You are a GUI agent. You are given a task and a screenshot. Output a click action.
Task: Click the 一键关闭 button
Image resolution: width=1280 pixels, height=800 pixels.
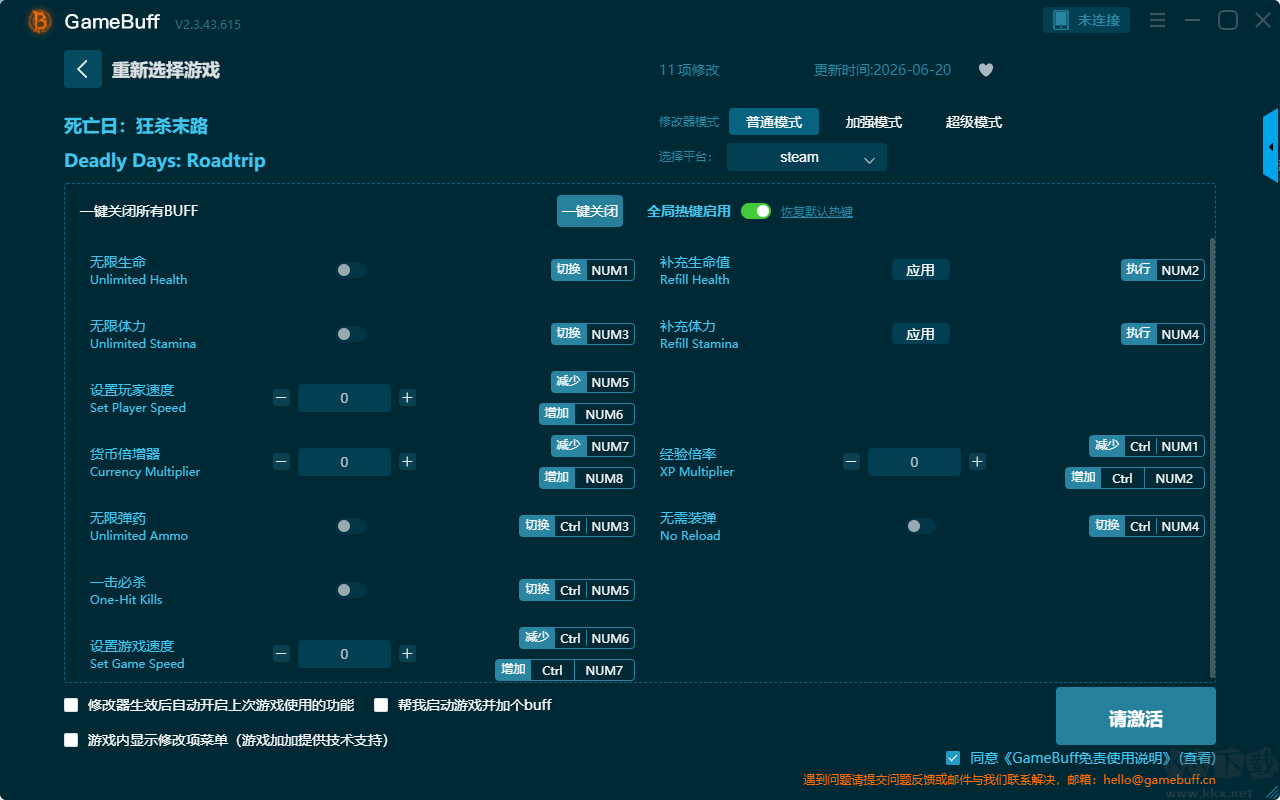click(x=590, y=211)
